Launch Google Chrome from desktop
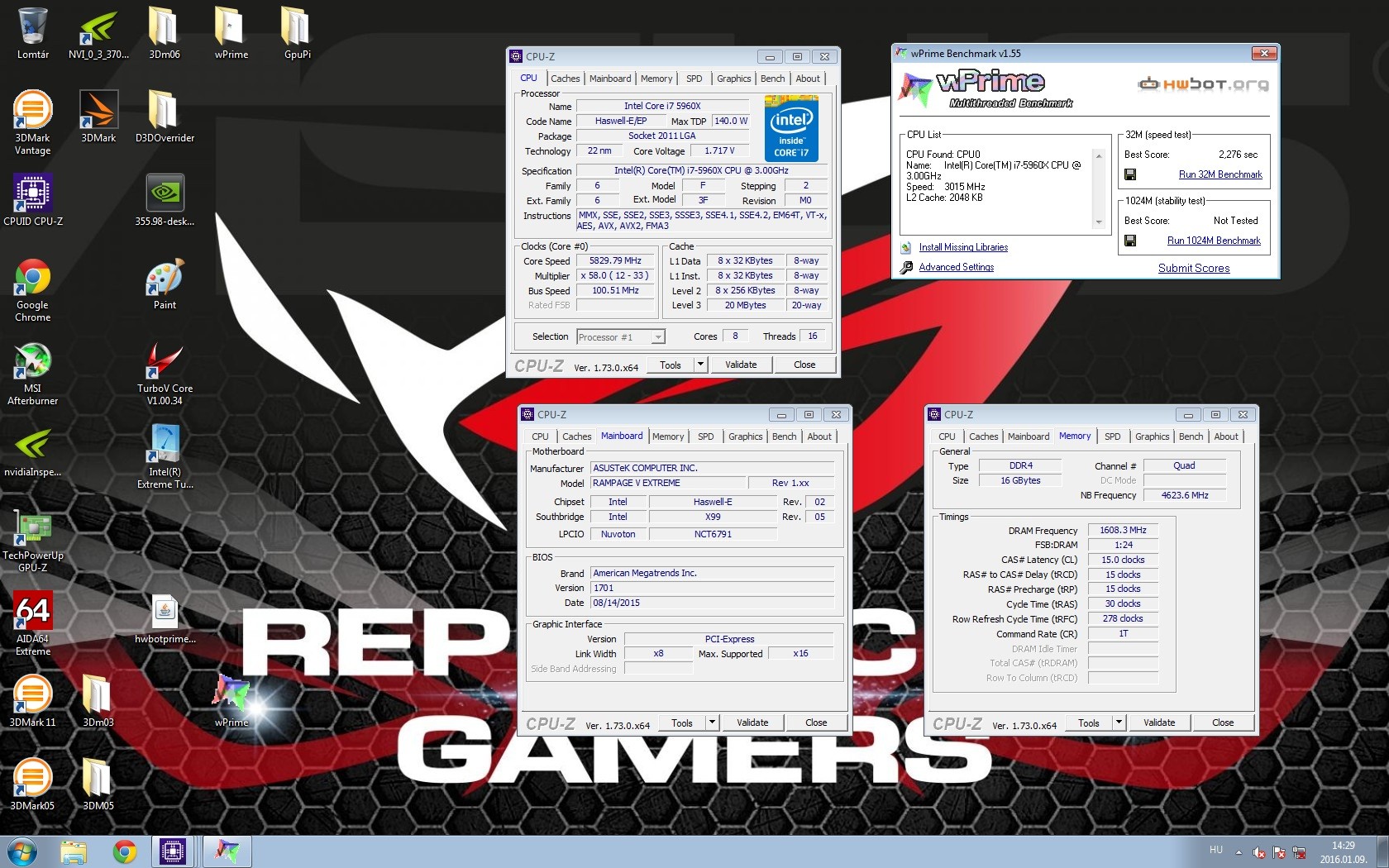The image size is (1389, 868). (x=32, y=289)
